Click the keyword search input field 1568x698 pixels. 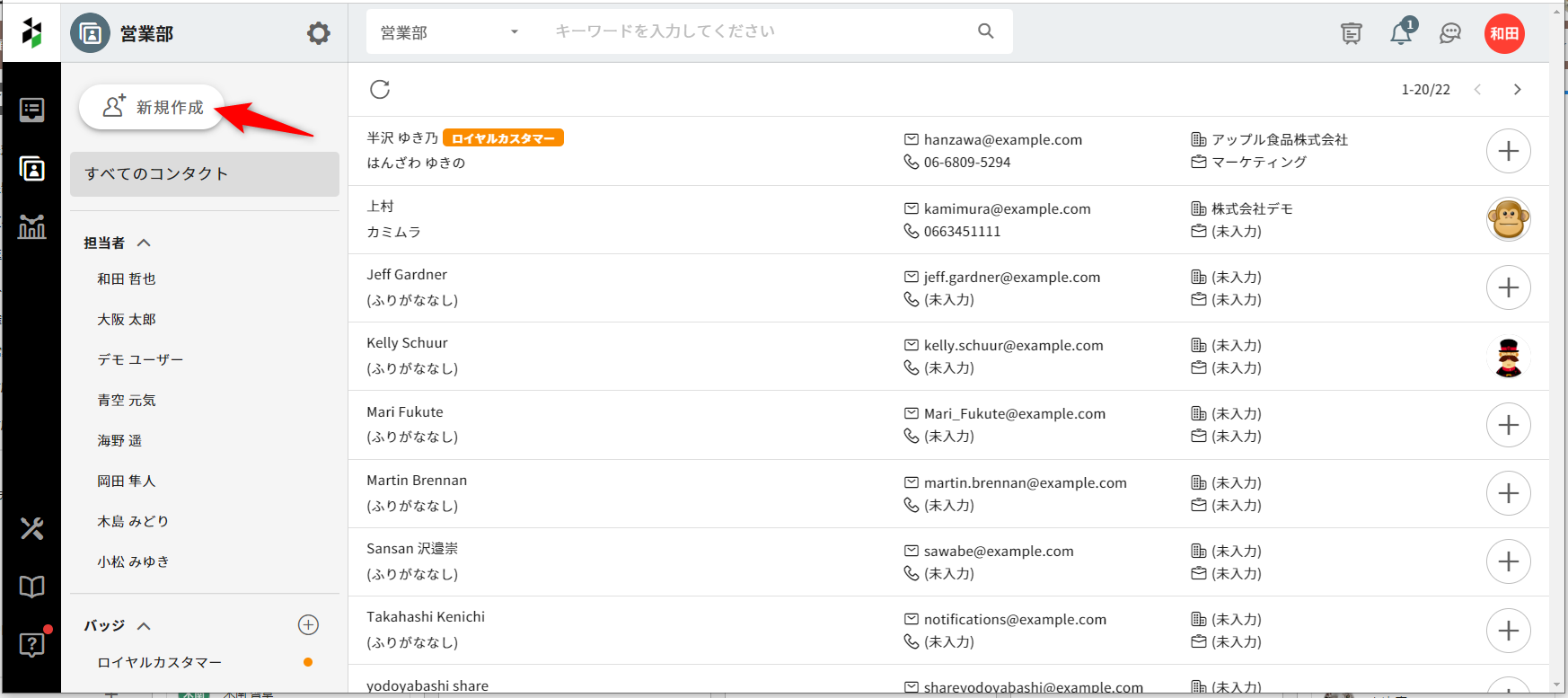(754, 31)
